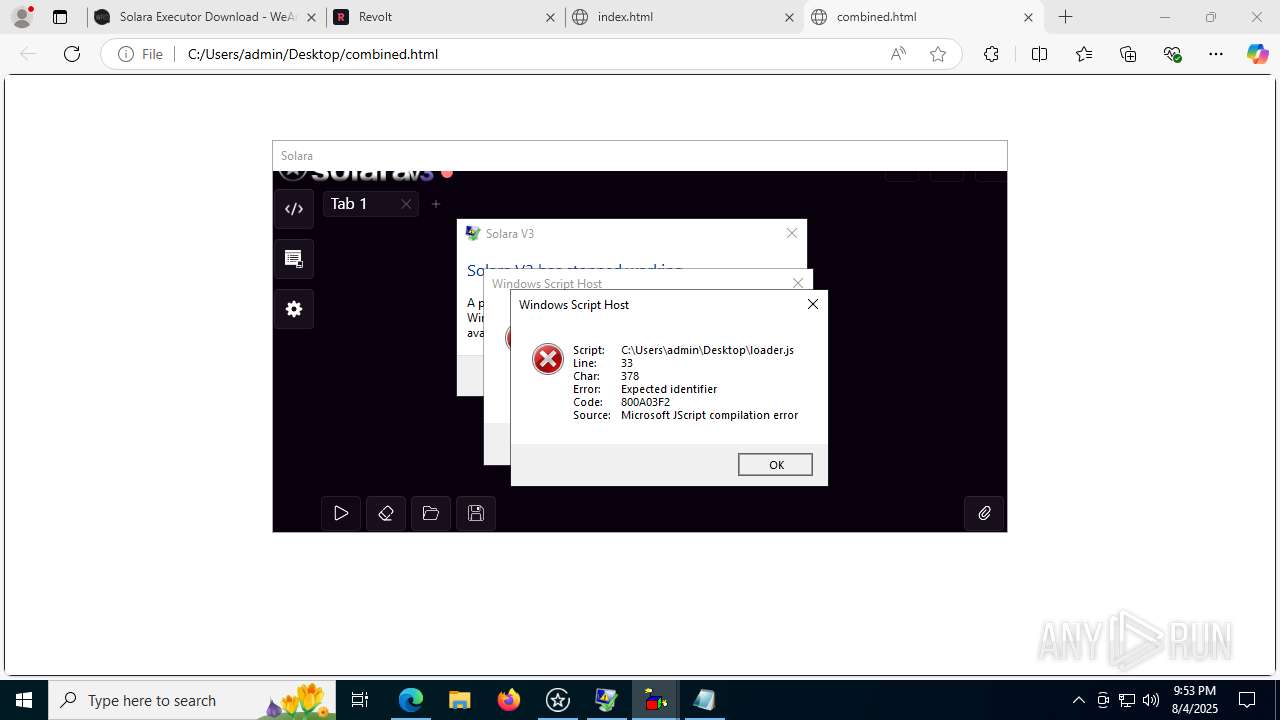Add this page to favorites star
Screen dimensions: 1280x720
pos(938,54)
